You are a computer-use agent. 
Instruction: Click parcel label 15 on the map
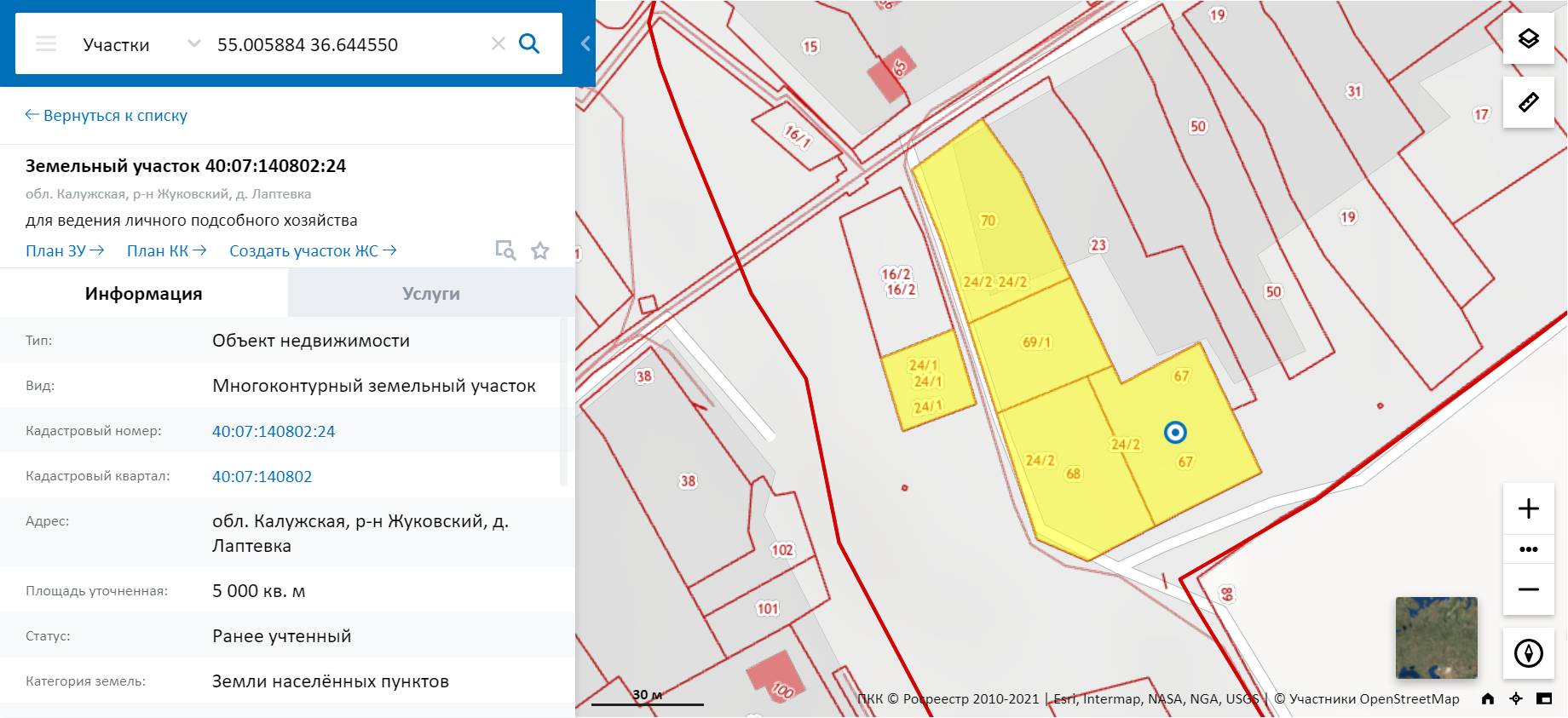(810, 47)
